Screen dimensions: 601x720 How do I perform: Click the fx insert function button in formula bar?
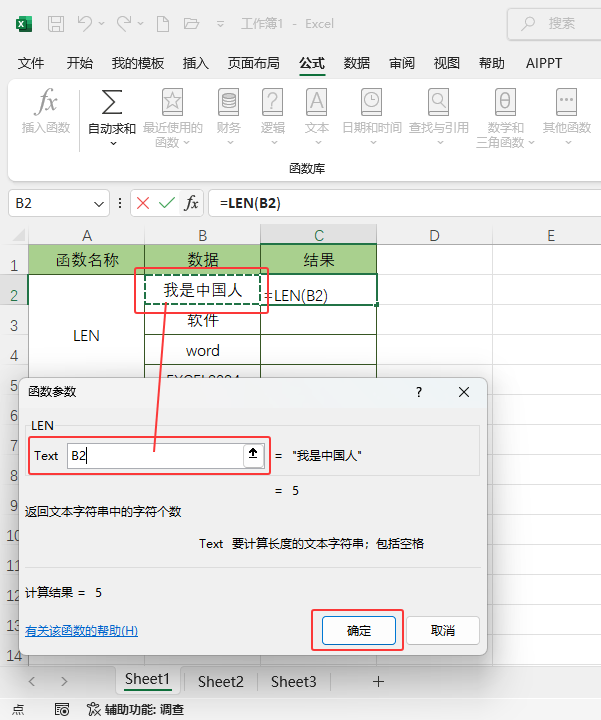point(191,203)
